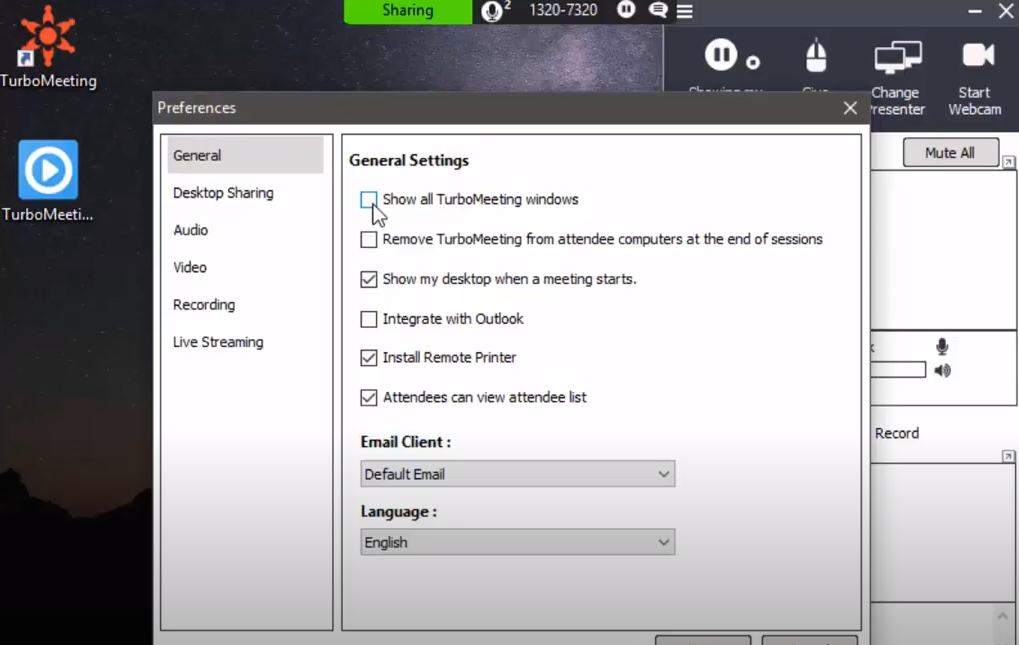This screenshot has height=645, width=1019.
Task: Open the hamburger menu in the top bar
Action: tap(684, 11)
